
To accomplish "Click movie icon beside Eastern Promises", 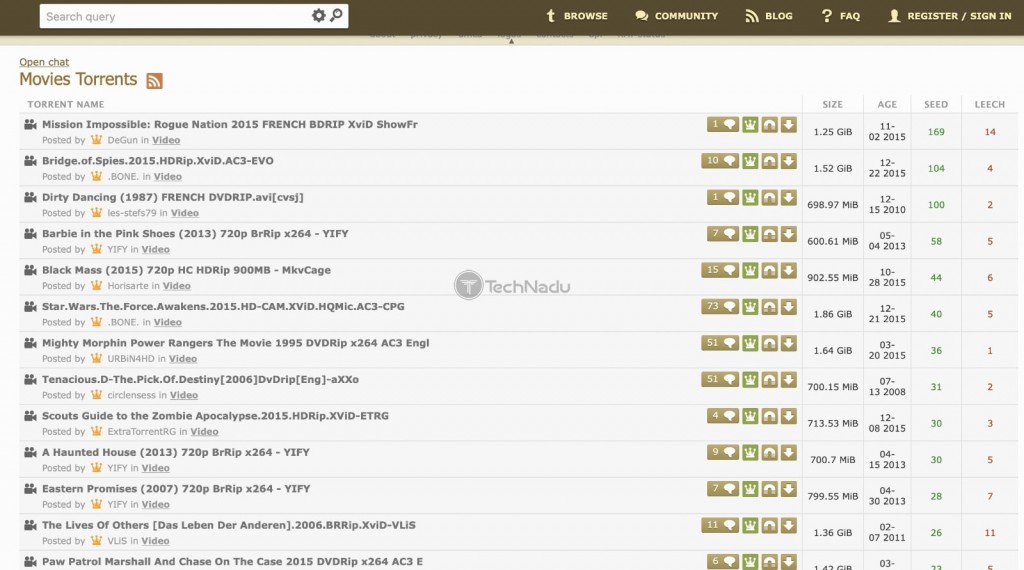I will click(30, 488).
